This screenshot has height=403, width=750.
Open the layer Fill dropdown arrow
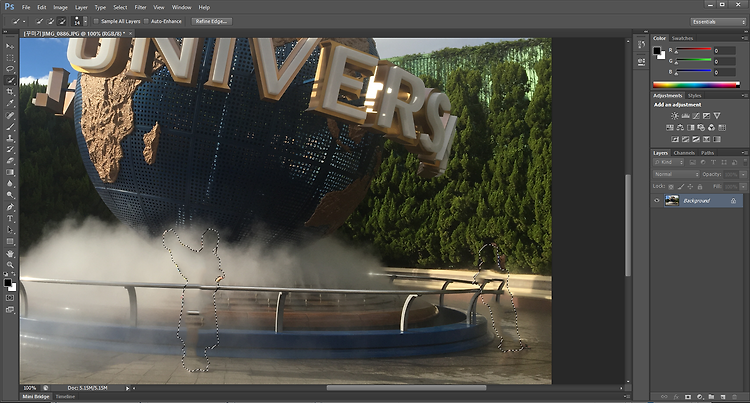pos(743,187)
